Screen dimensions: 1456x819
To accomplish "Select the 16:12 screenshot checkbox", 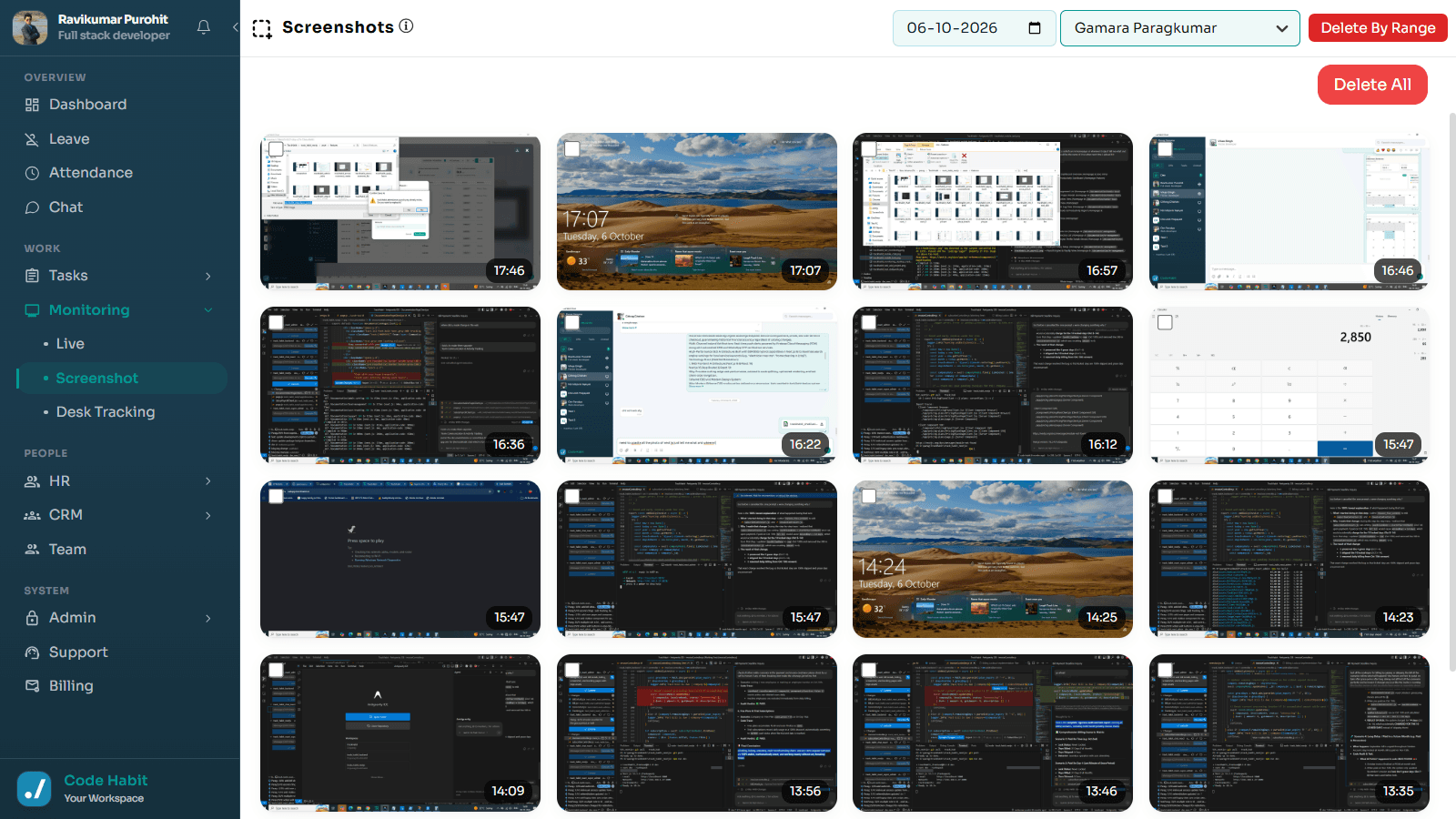I will click(869, 322).
